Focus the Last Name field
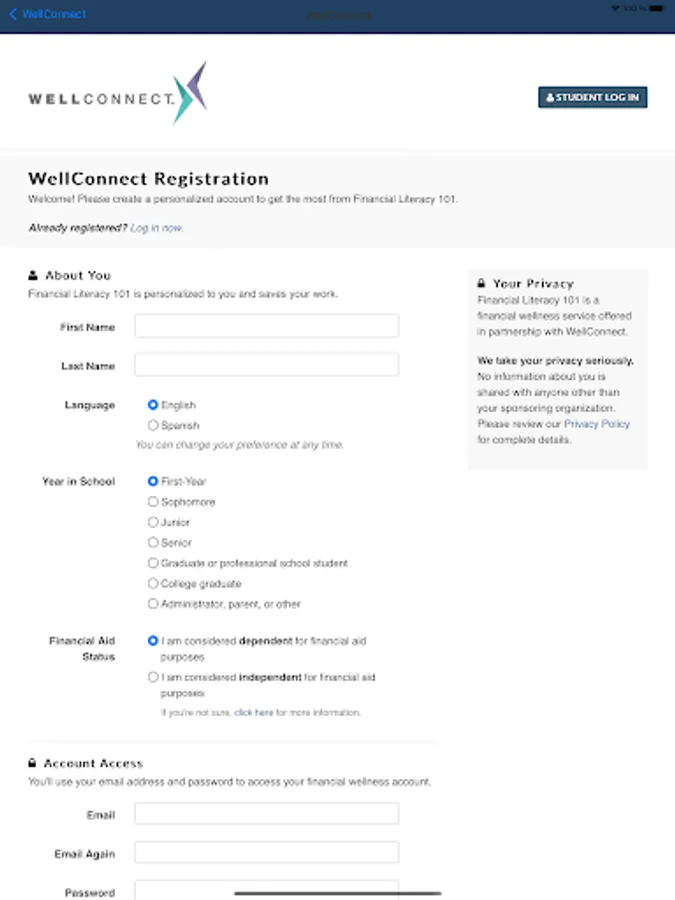The width and height of the screenshot is (675, 900). (x=266, y=365)
